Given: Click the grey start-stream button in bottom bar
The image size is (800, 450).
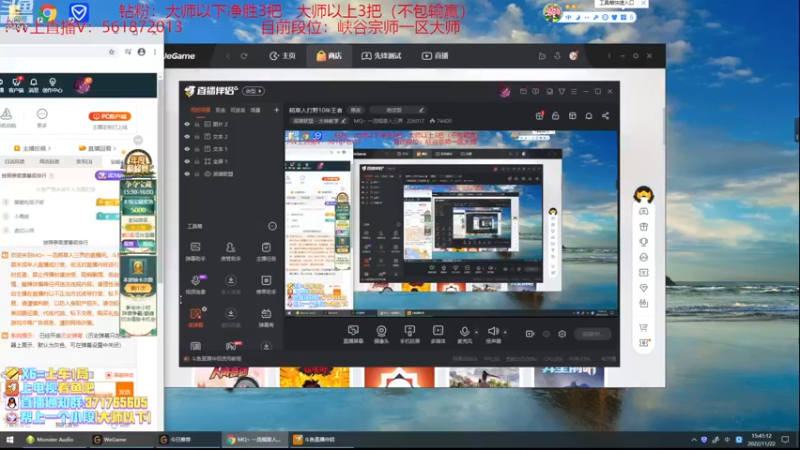Looking at the screenshot, I should (x=592, y=334).
